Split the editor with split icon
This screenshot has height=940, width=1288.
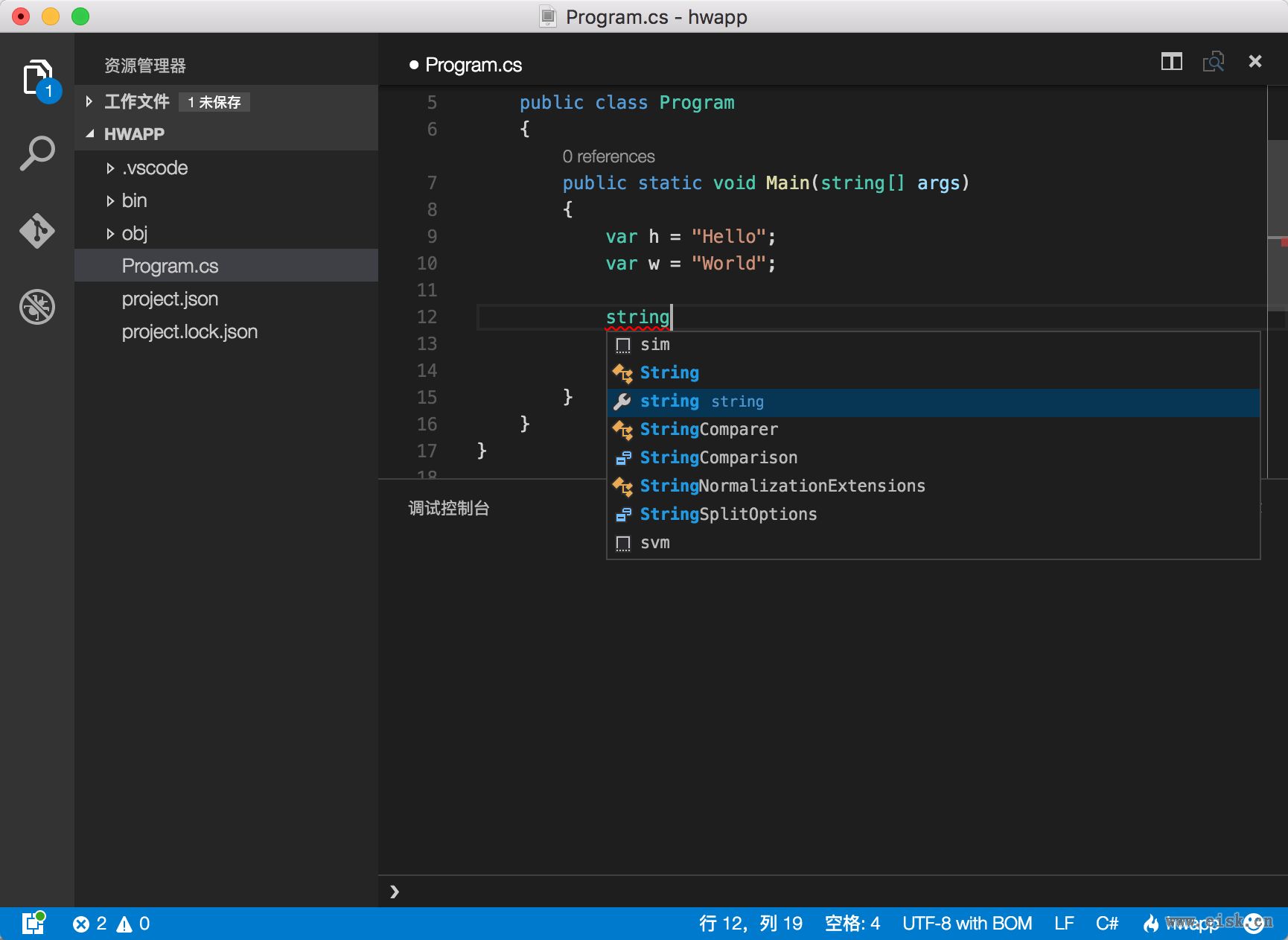[x=1171, y=62]
